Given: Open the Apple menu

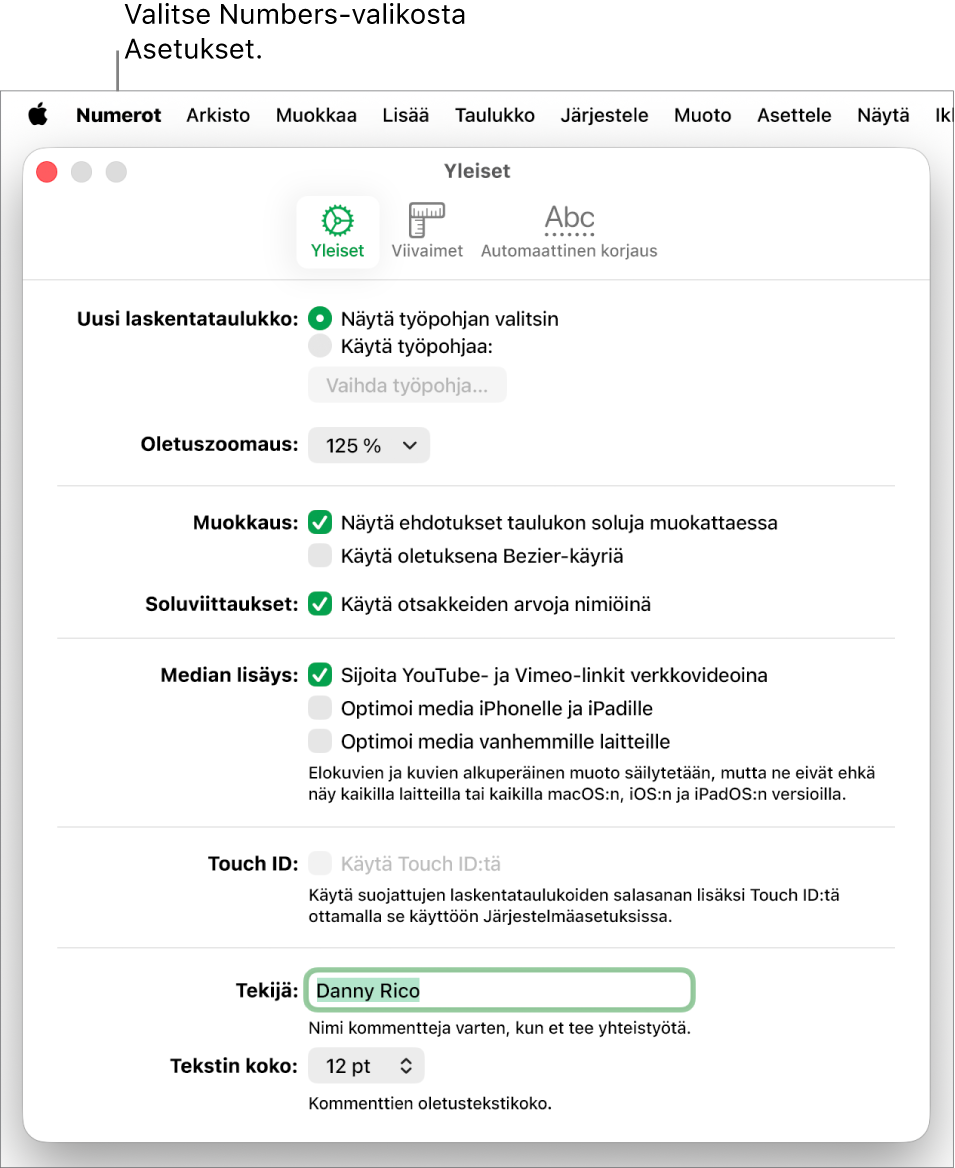Looking at the screenshot, I should [38, 115].
